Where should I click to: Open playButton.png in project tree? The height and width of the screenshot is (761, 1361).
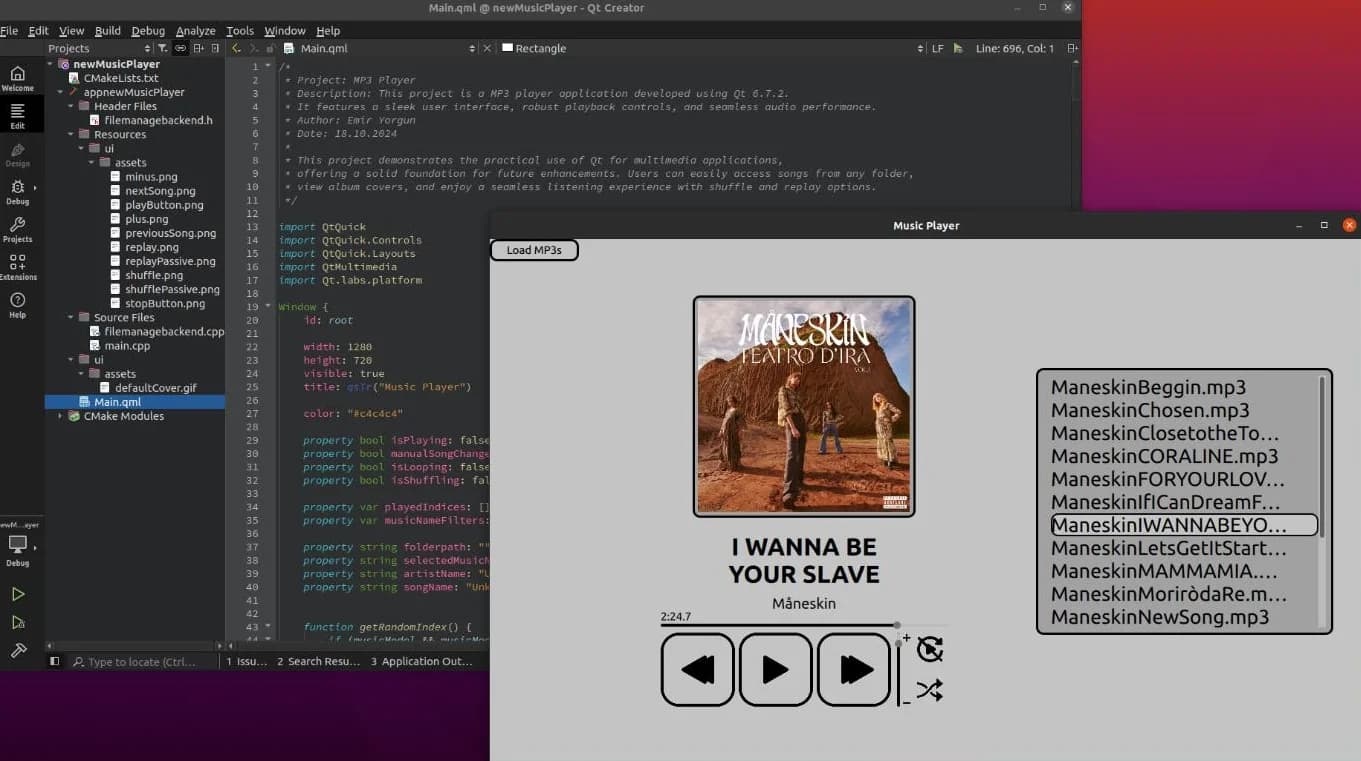pos(164,205)
